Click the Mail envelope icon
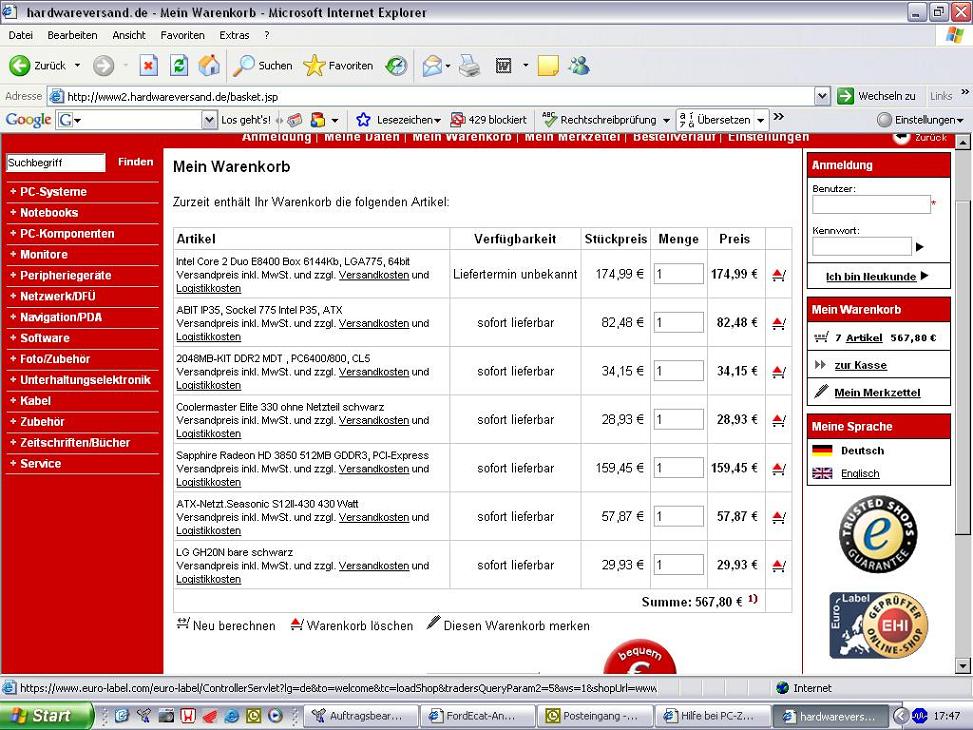The height and width of the screenshot is (730, 973). coord(433,65)
